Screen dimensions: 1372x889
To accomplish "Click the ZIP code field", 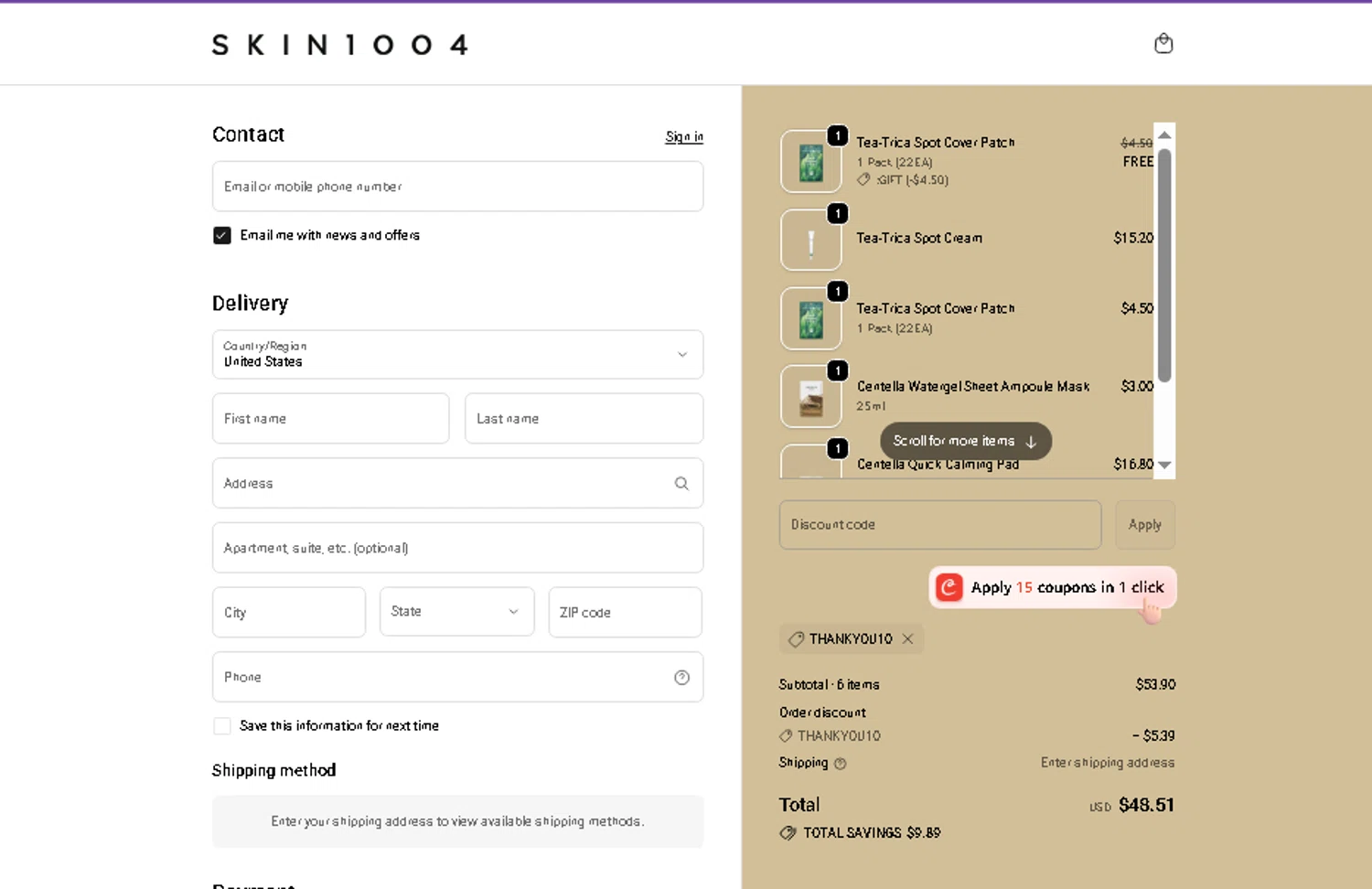I will click(x=625, y=612).
